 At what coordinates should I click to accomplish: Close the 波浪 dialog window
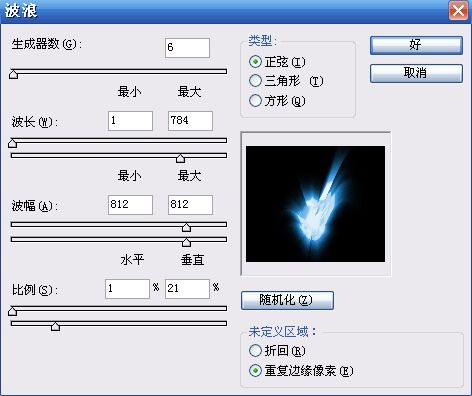point(458,11)
